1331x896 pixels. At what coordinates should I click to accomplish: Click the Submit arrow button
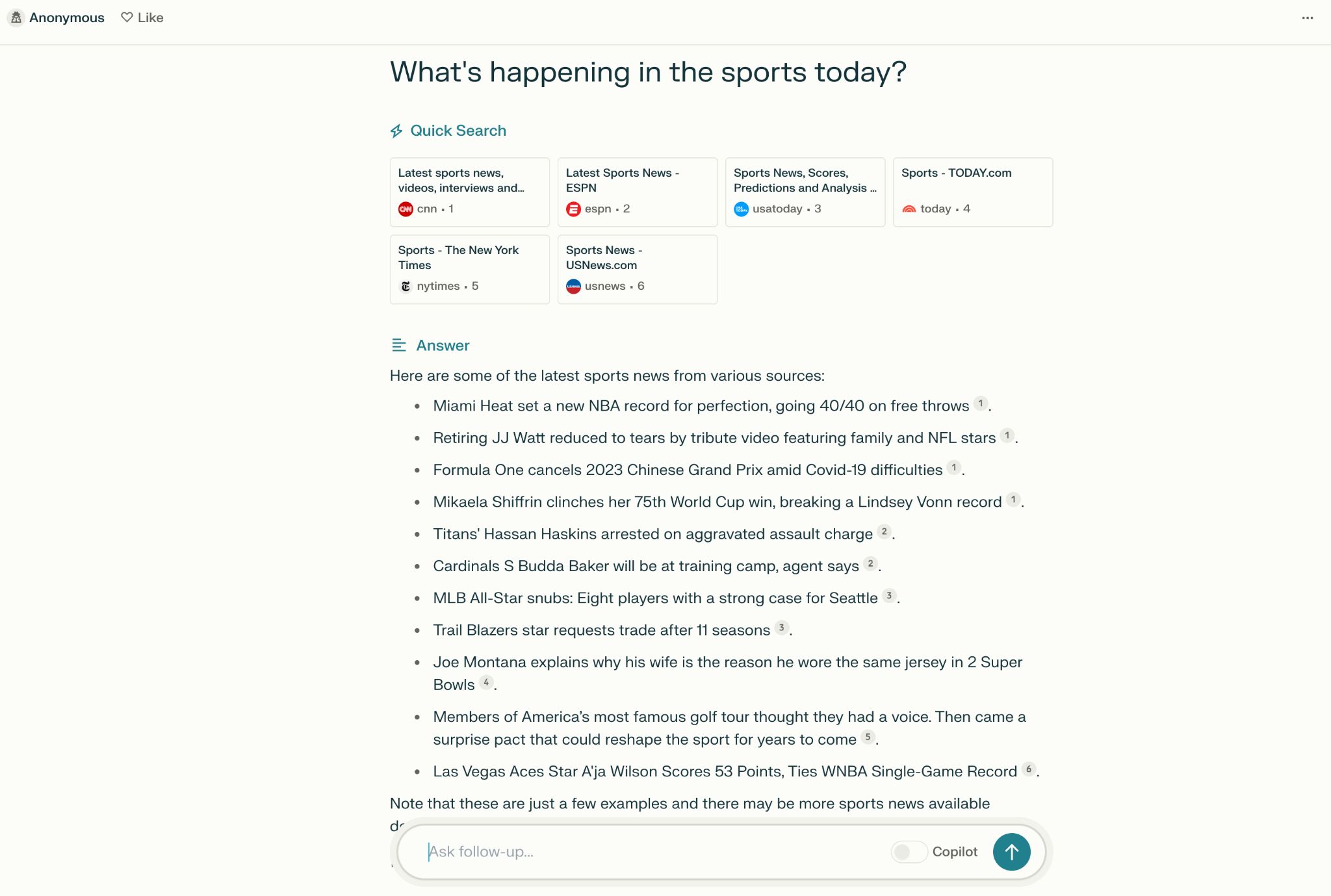coord(1012,852)
